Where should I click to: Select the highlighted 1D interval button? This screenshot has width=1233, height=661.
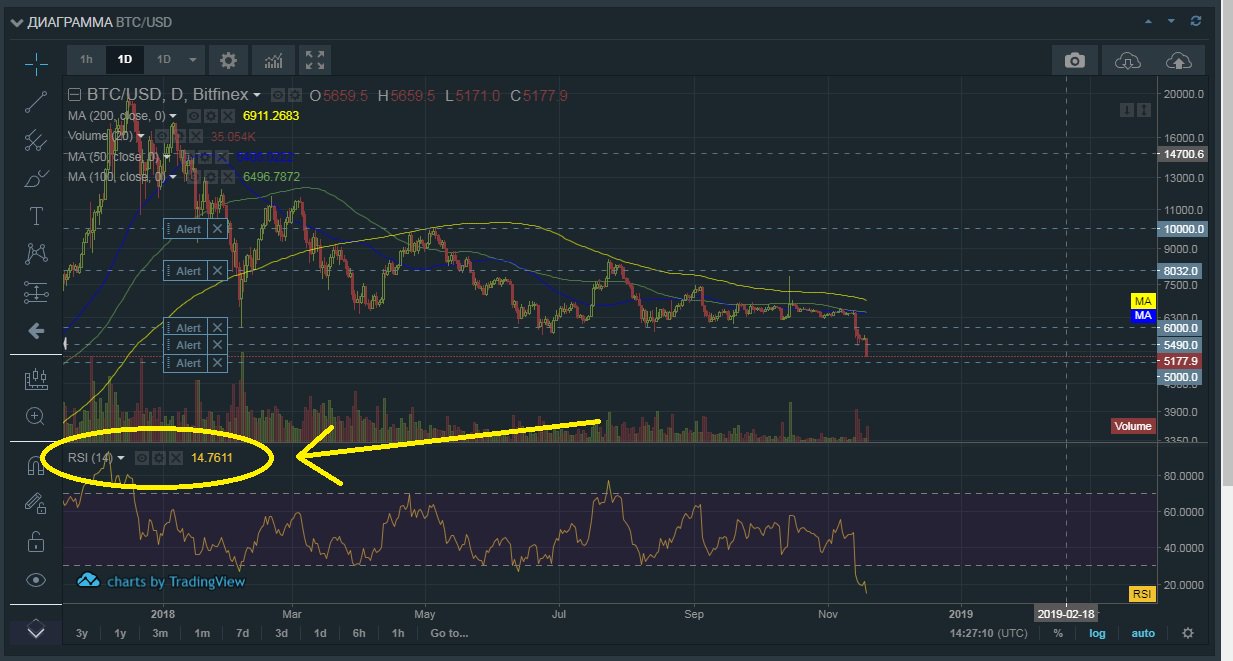(x=125, y=60)
